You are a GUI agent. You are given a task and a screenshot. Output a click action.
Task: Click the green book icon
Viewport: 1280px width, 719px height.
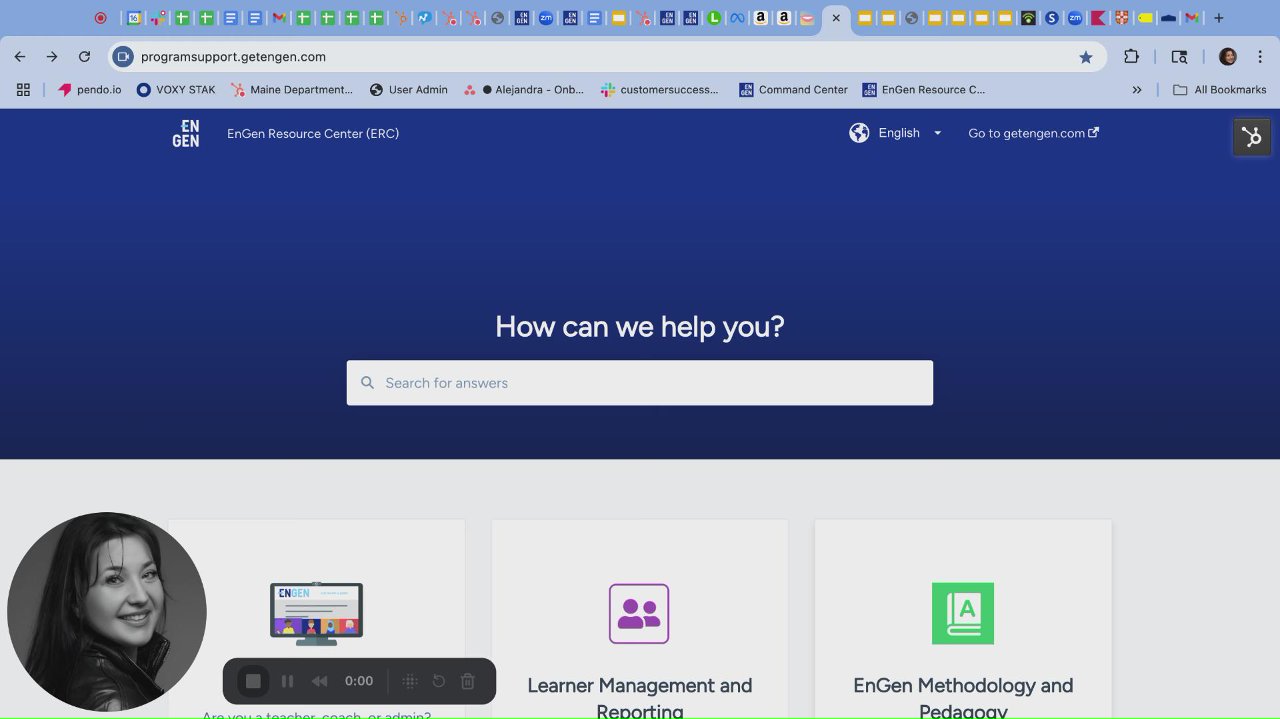click(963, 613)
